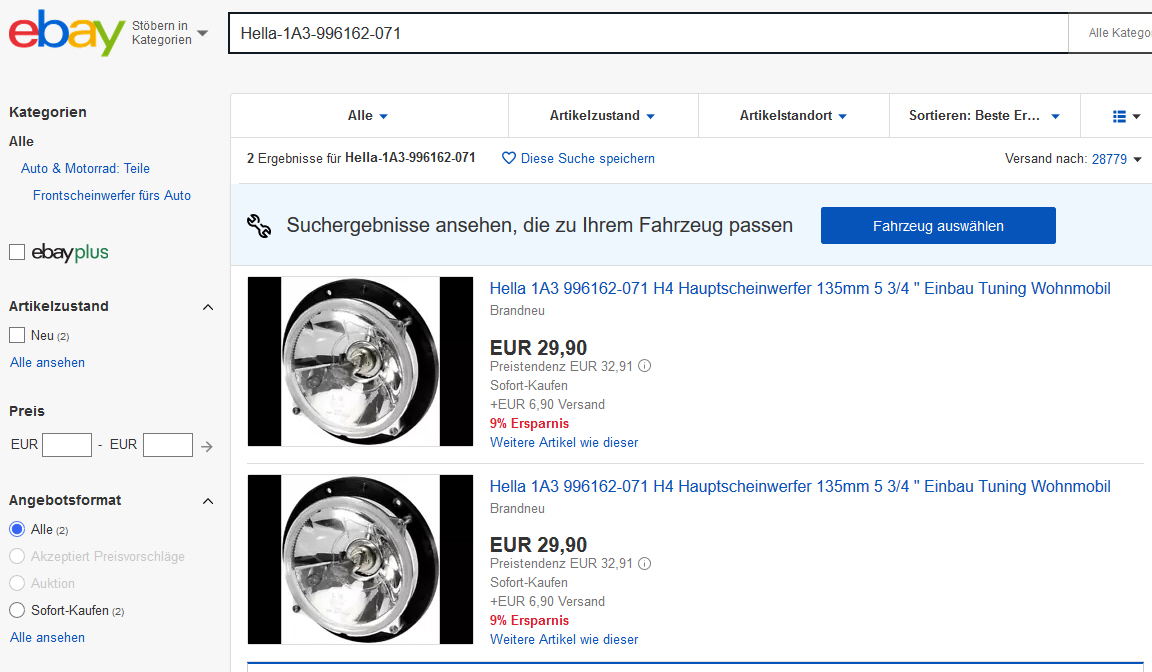Enable the eBay Plus checkbox

click(17, 252)
